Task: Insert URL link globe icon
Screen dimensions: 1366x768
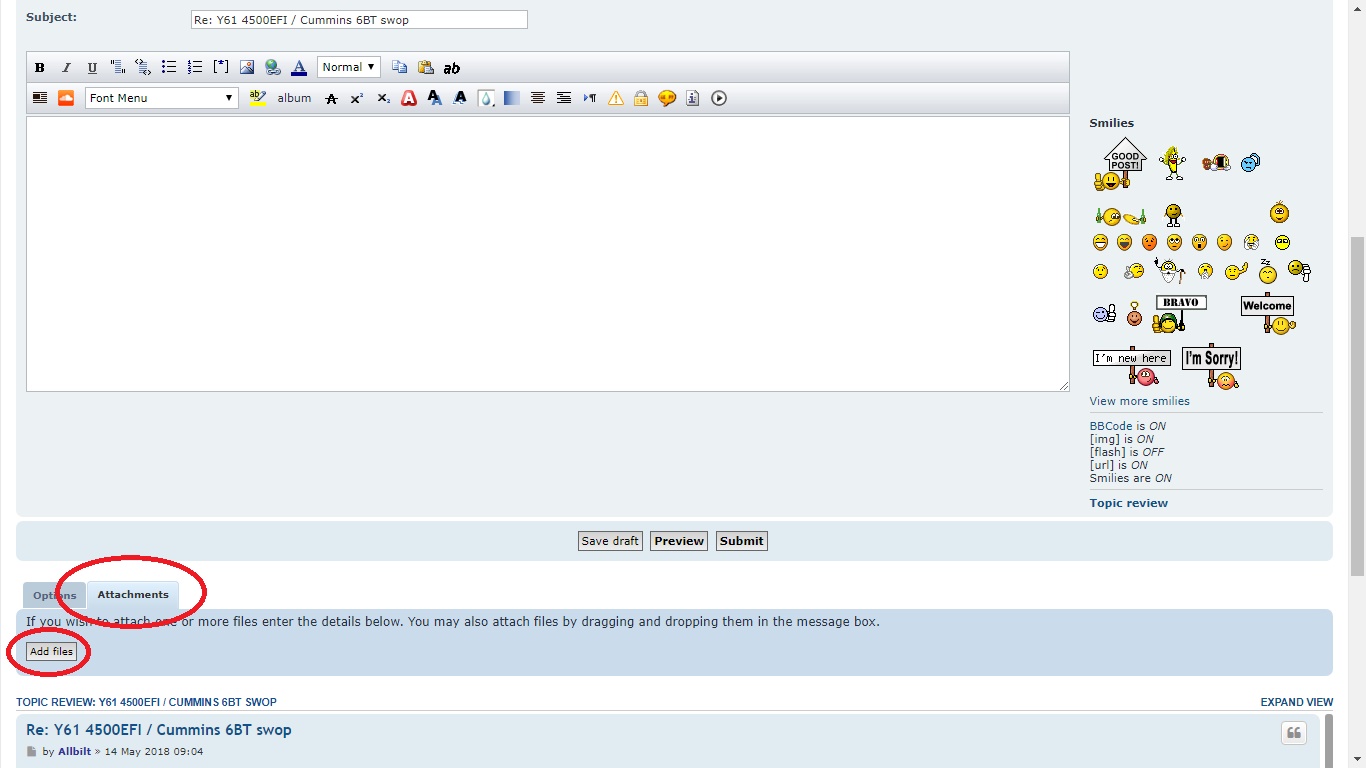Action: coord(273,68)
